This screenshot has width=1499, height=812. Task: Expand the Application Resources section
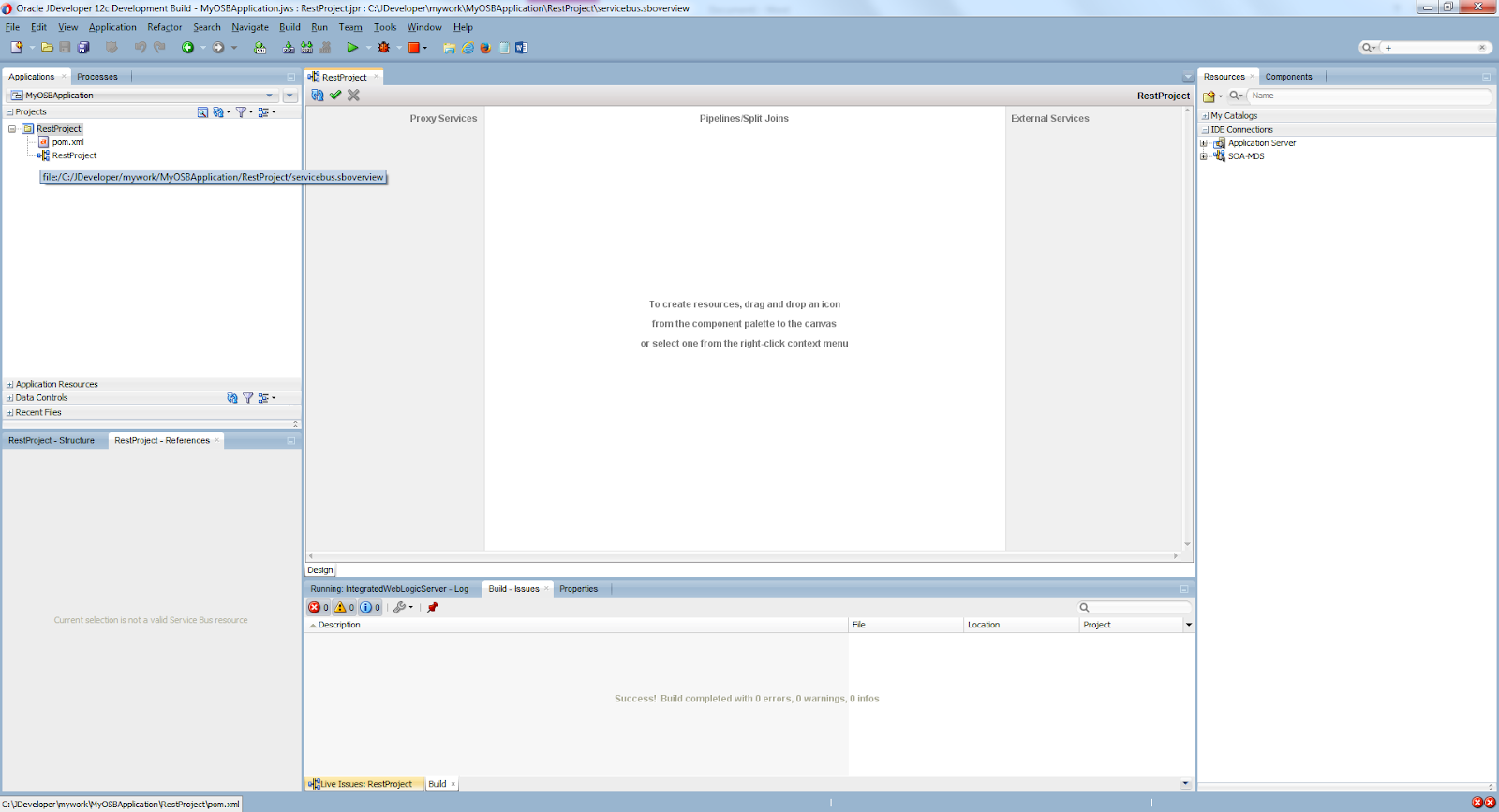(x=10, y=385)
